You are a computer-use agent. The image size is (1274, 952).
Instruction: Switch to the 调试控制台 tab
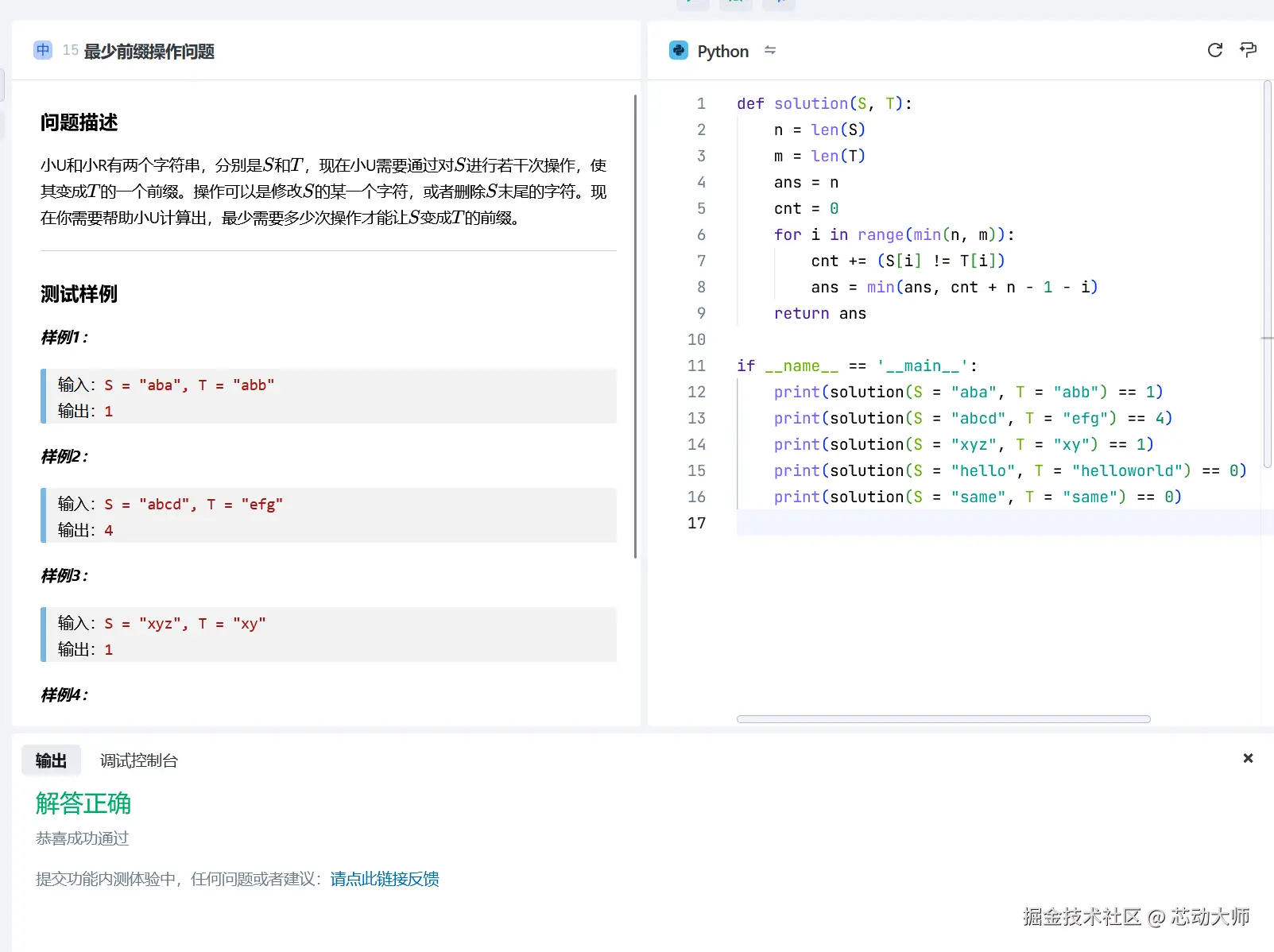(138, 760)
